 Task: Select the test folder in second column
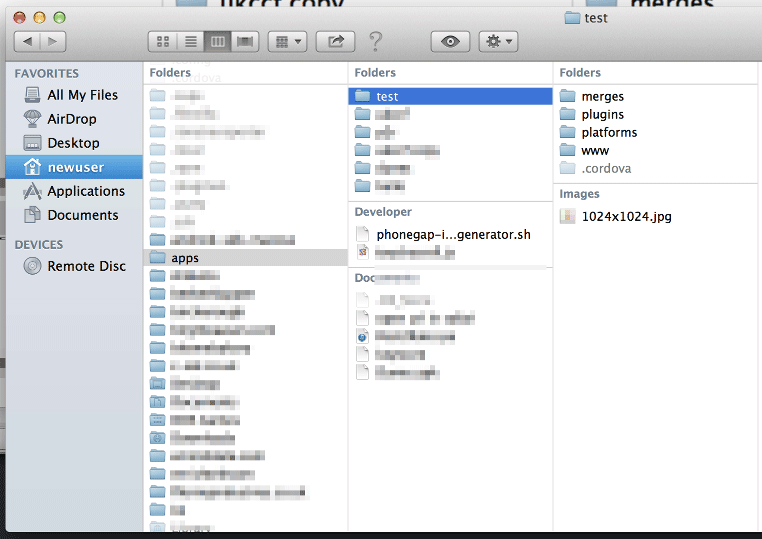pyautogui.click(x=450, y=96)
